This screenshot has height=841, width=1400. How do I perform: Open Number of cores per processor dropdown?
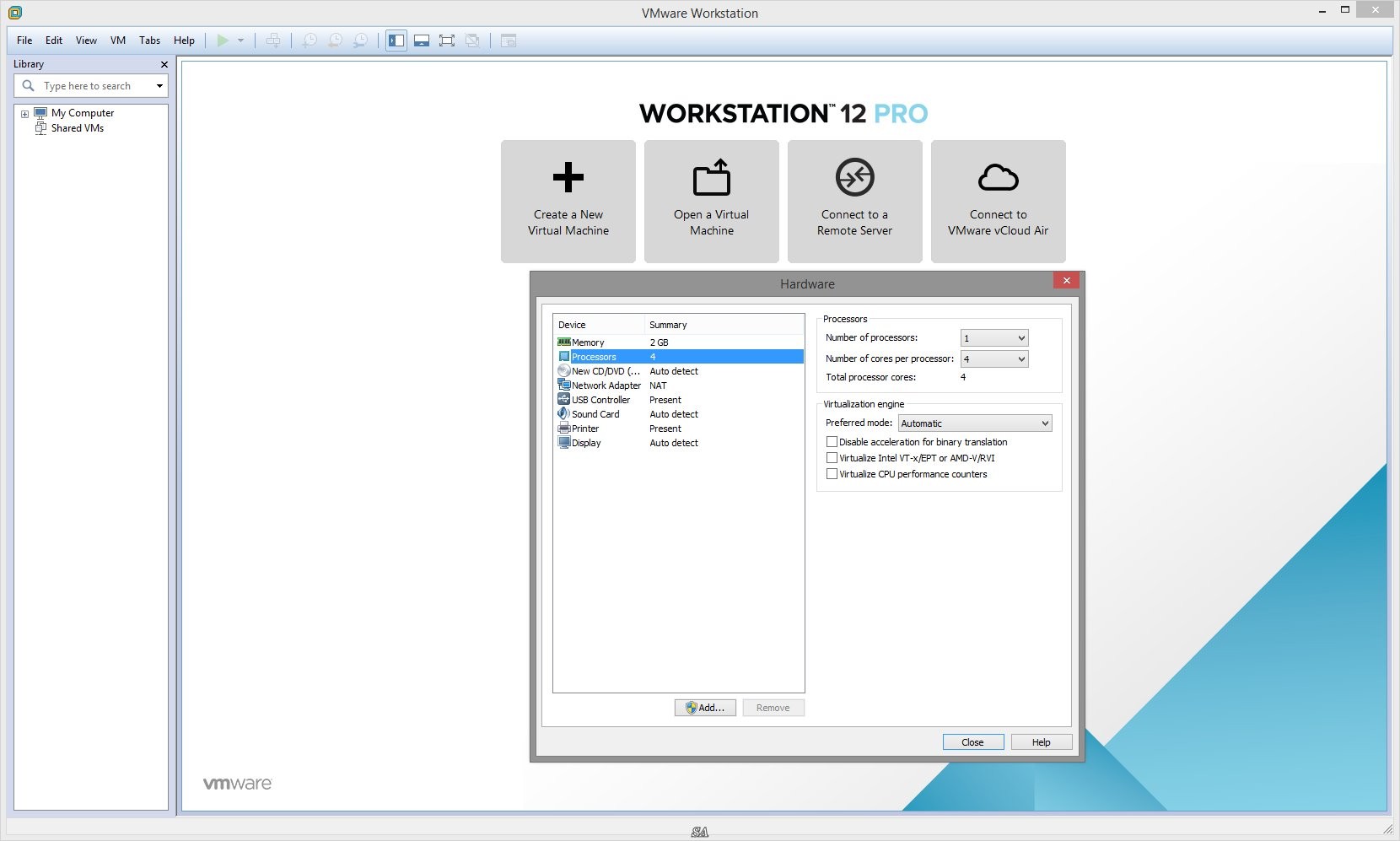(x=994, y=359)
